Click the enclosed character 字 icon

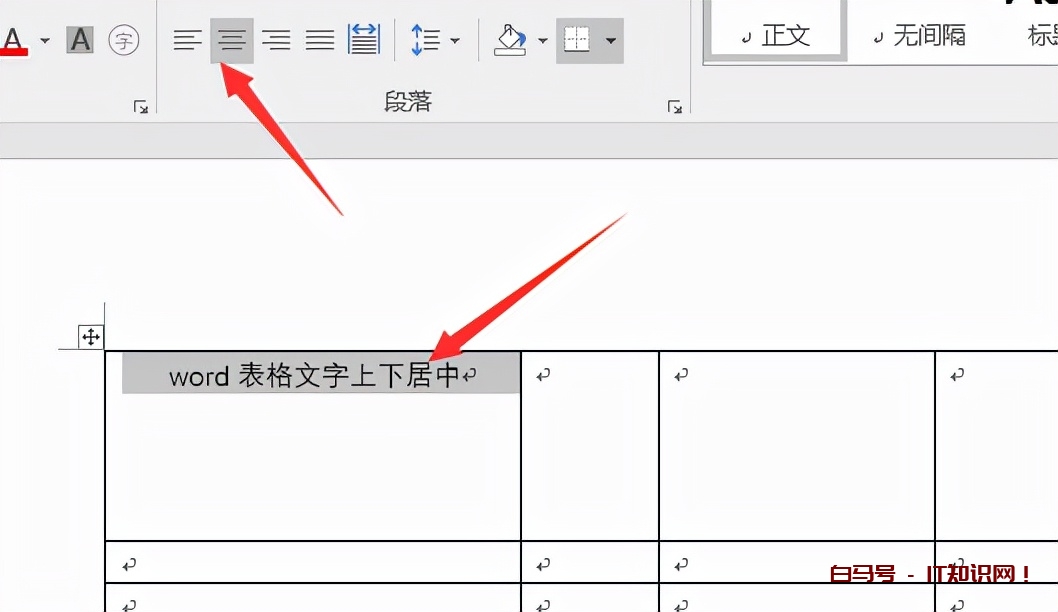[124, 41]
